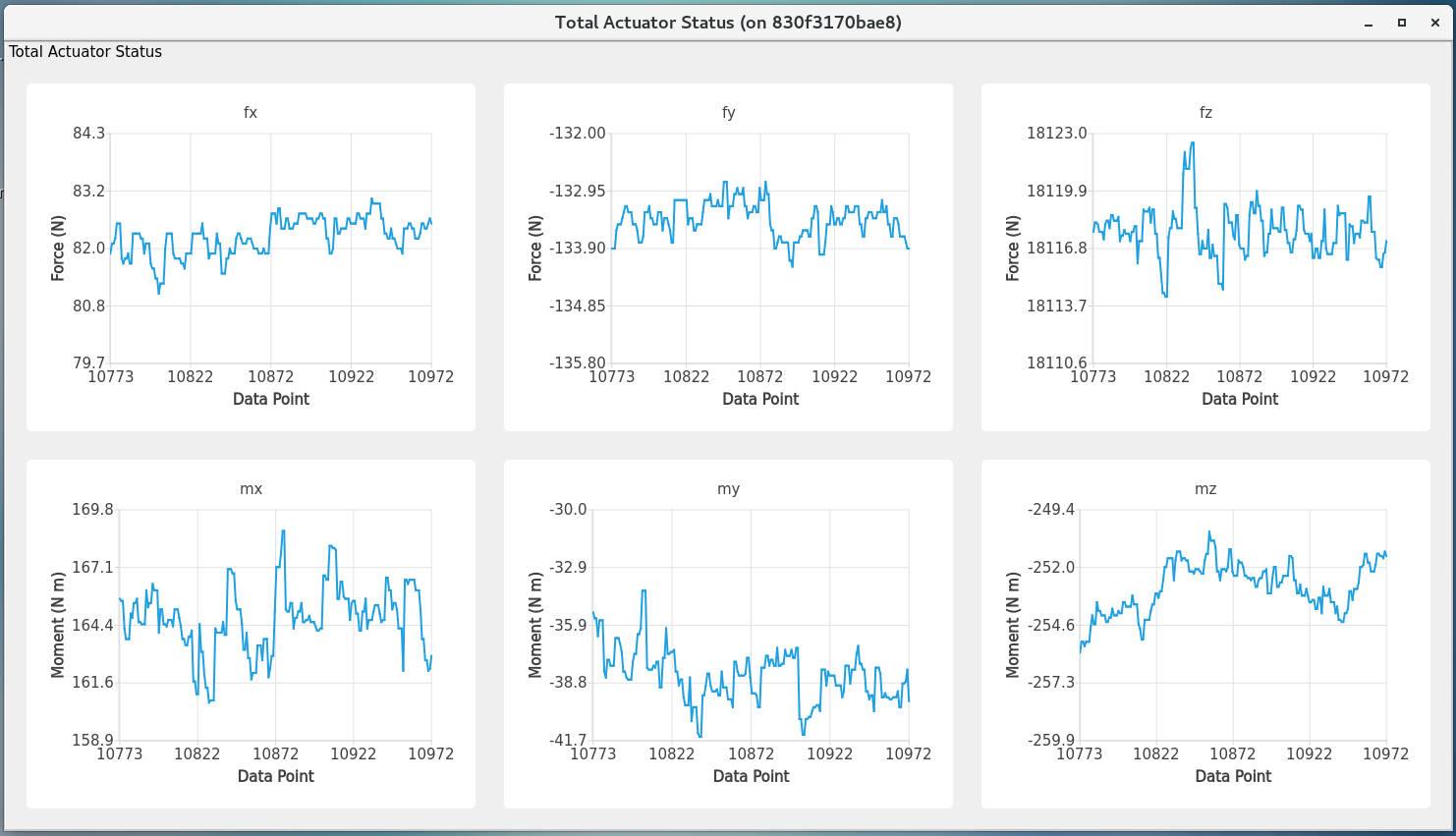Maximize the Total Actuator Status window
The image size is (1456, 836).
pos(1401,23)
